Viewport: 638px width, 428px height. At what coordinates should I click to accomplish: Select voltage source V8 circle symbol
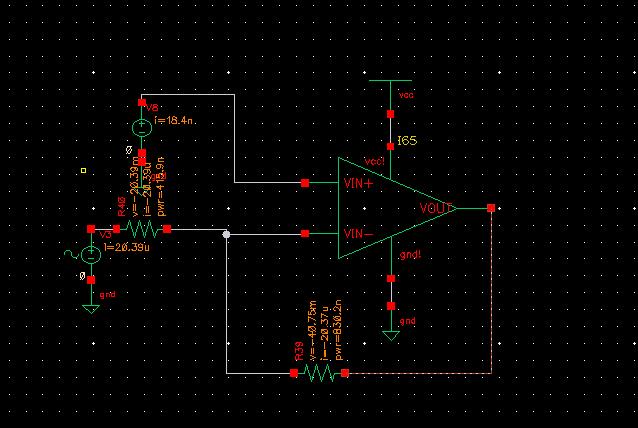tap(142, 128)
